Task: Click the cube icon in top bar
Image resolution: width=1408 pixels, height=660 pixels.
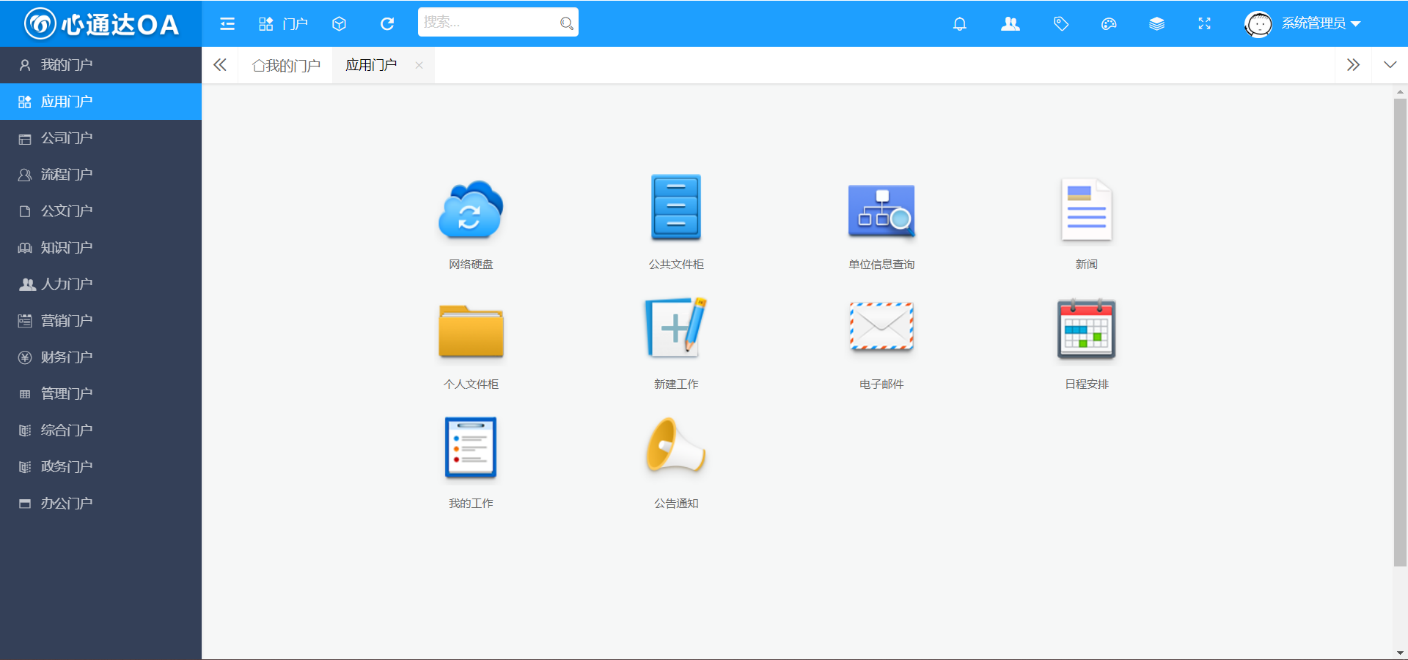Action: tap(340, 24)
